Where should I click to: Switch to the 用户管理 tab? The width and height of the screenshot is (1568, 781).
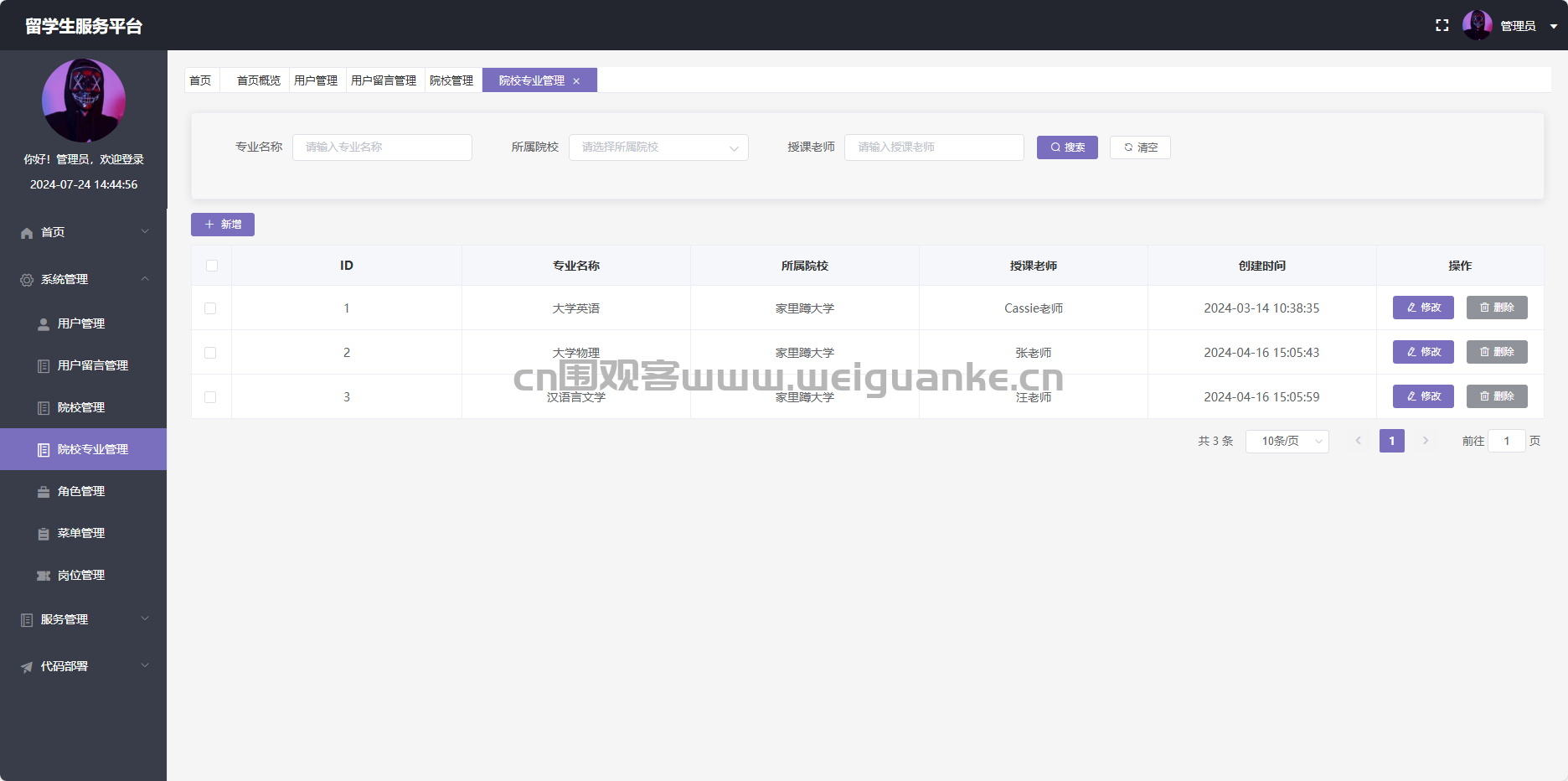coord(316,80)
